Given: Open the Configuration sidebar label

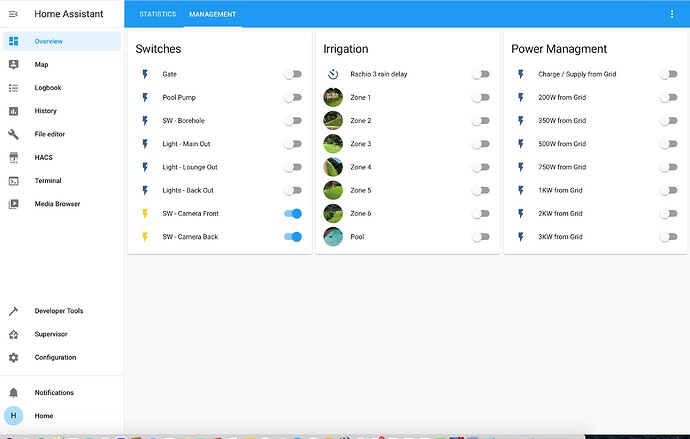Looking at the screenshot, I should pyautogui.click(x=55, y=358).
